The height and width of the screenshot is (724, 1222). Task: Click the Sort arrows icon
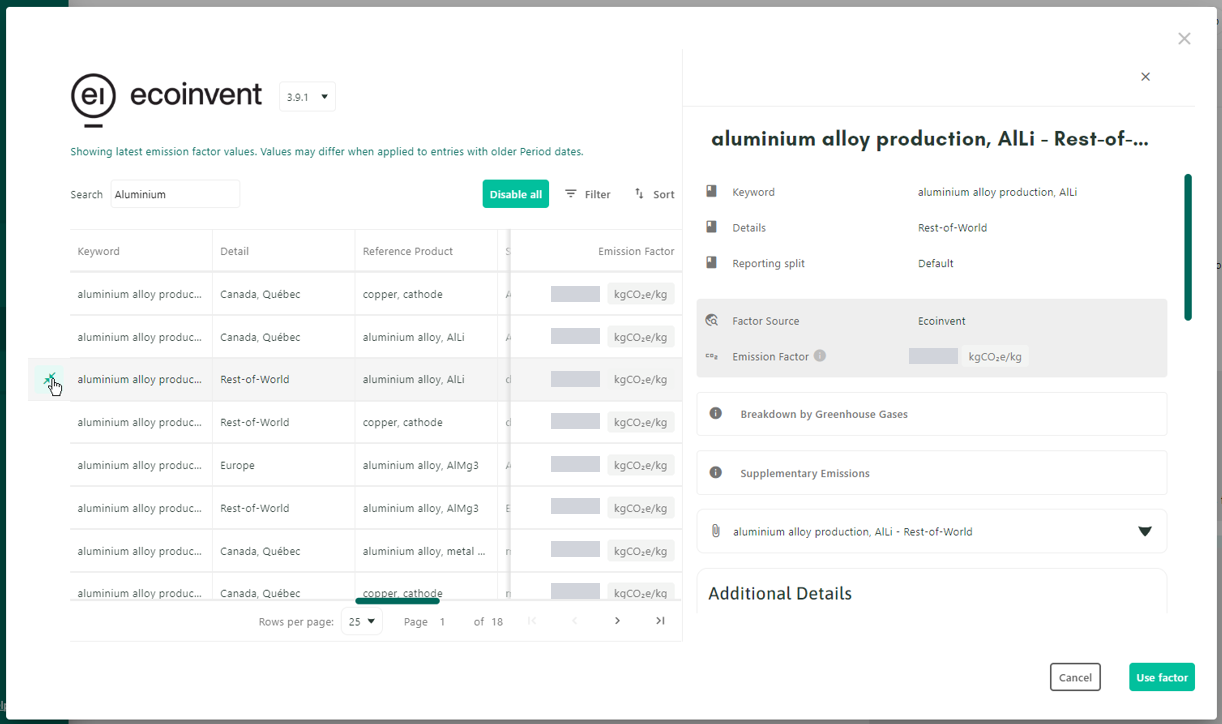pyautogui.click(x=639, y=194)
